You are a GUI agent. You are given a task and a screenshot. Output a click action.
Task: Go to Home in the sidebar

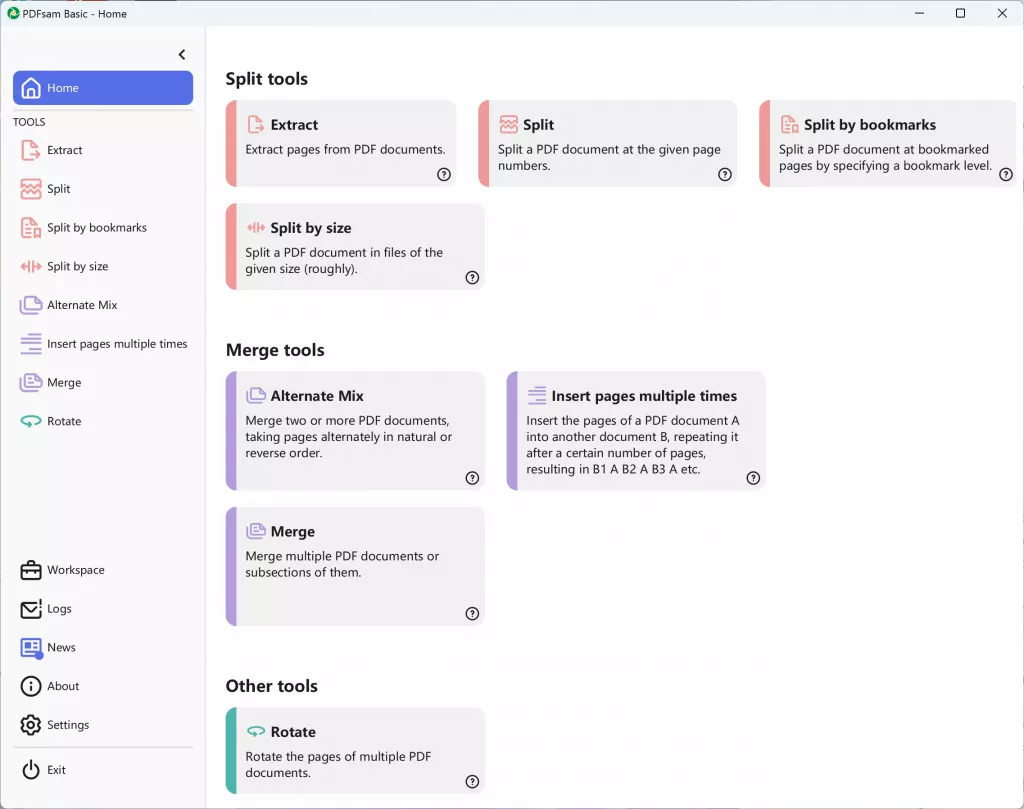coord(103,87)
